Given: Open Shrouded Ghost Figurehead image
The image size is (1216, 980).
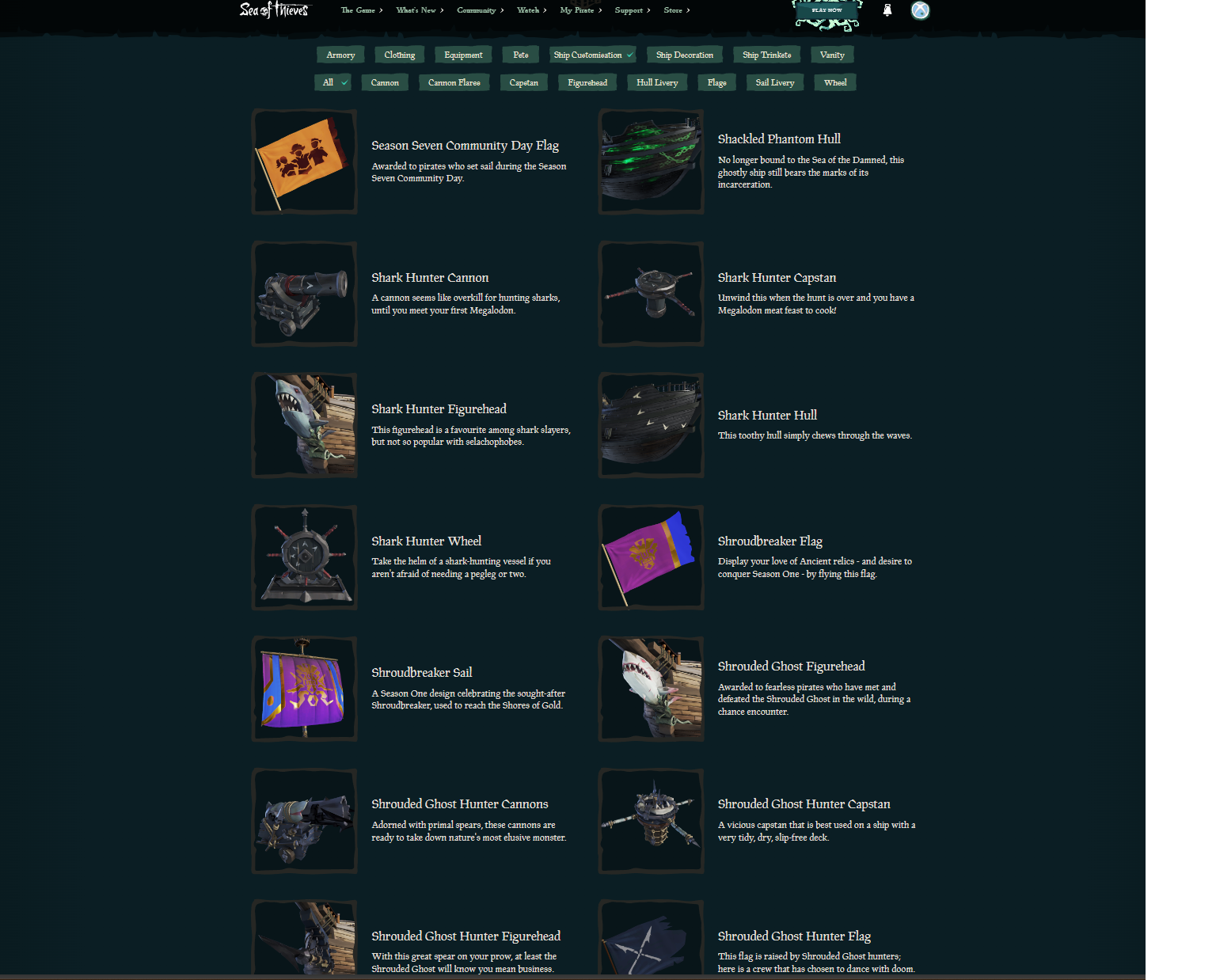Looking at the screenshot, I should coord(651,689).
